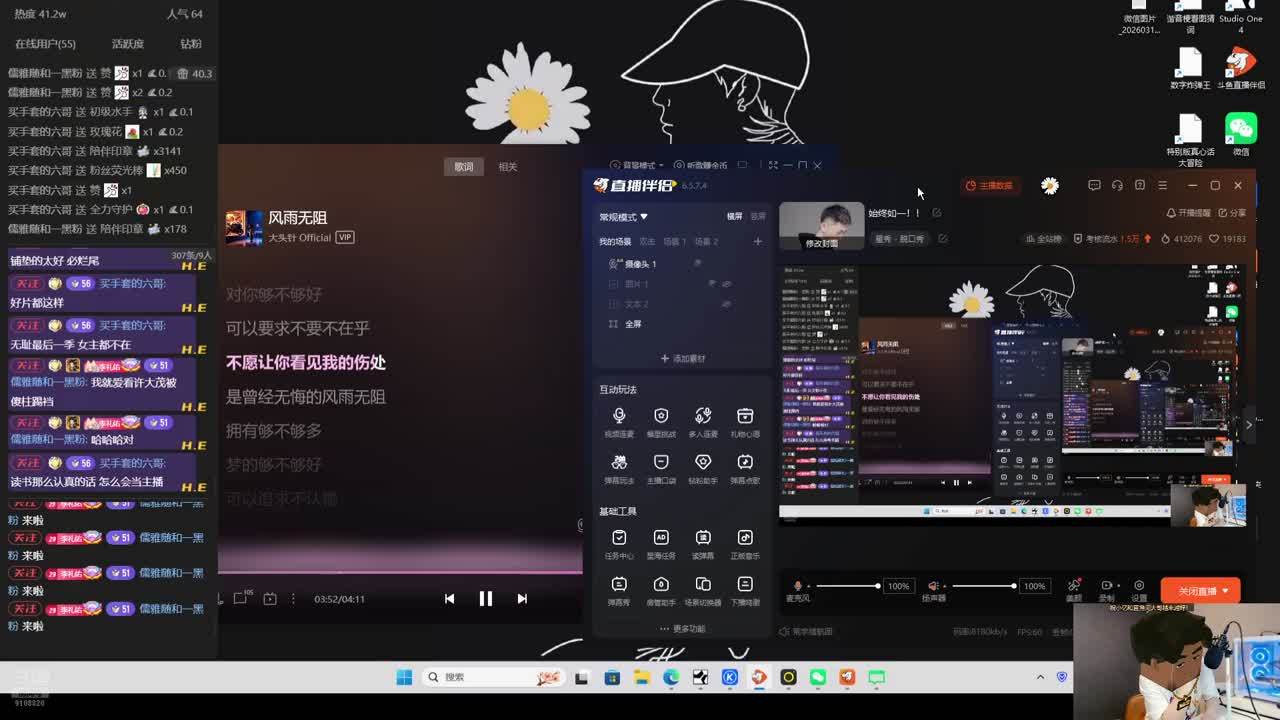Open the 美颜 beauty filter icon
The width and height of the screenshot is (1280, 720).
(1073, 589)
